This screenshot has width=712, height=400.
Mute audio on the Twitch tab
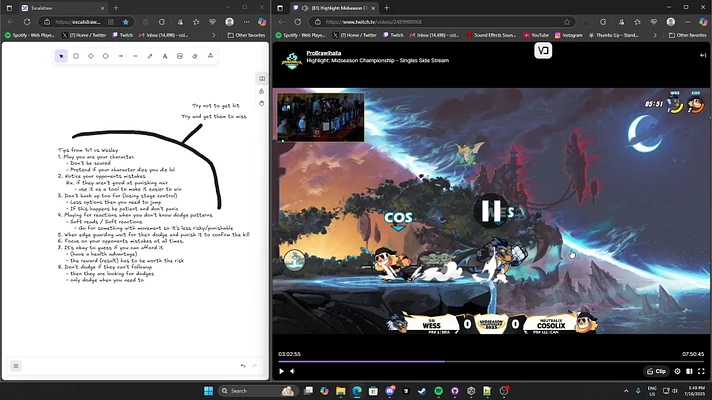tap(305, 8)
